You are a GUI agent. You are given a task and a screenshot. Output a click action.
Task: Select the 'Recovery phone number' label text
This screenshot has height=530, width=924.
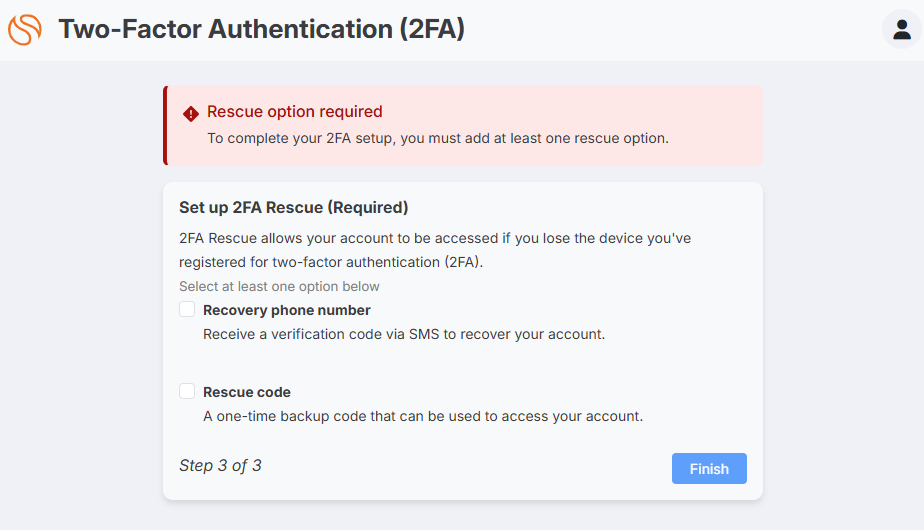click(x=286, y=310)
